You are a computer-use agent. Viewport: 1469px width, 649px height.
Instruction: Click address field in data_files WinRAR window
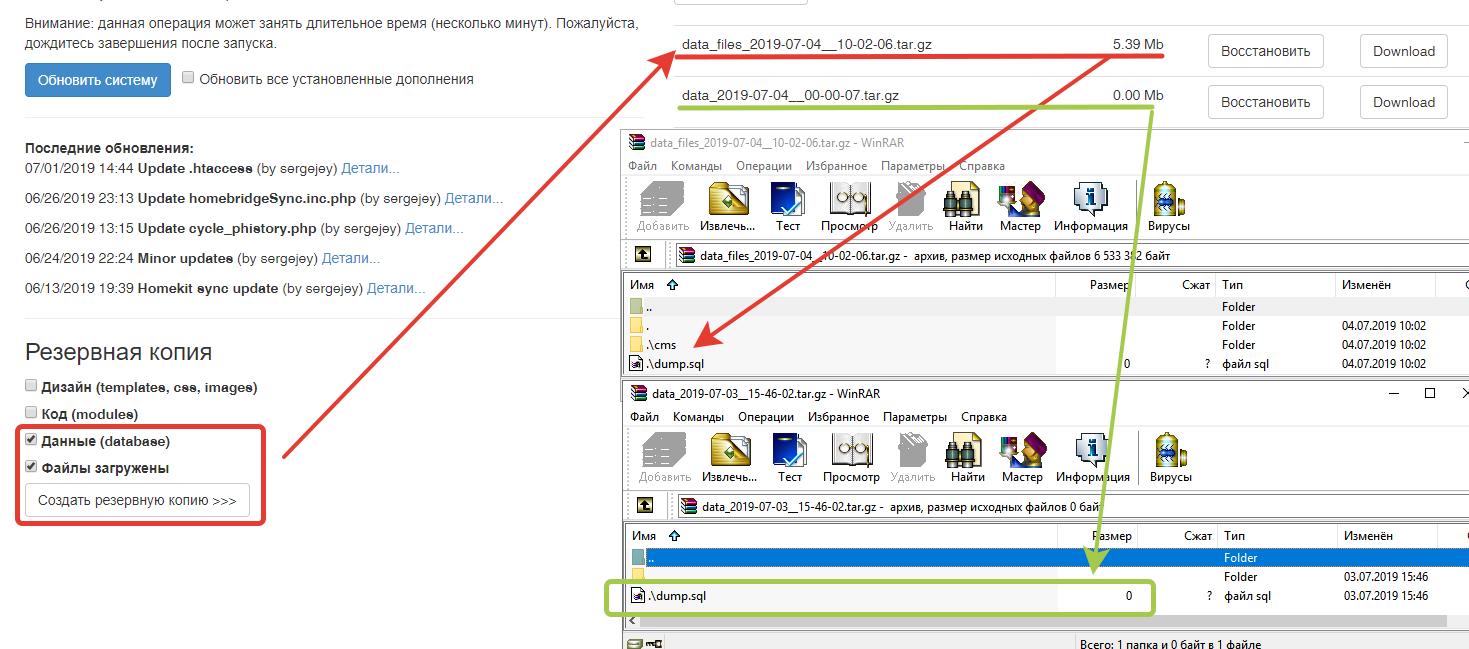coord(1071,255)
